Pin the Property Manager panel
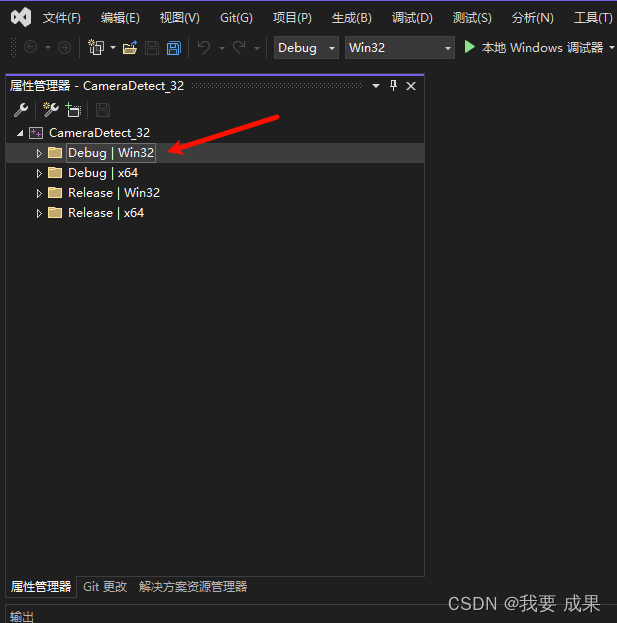 [393, 86]
